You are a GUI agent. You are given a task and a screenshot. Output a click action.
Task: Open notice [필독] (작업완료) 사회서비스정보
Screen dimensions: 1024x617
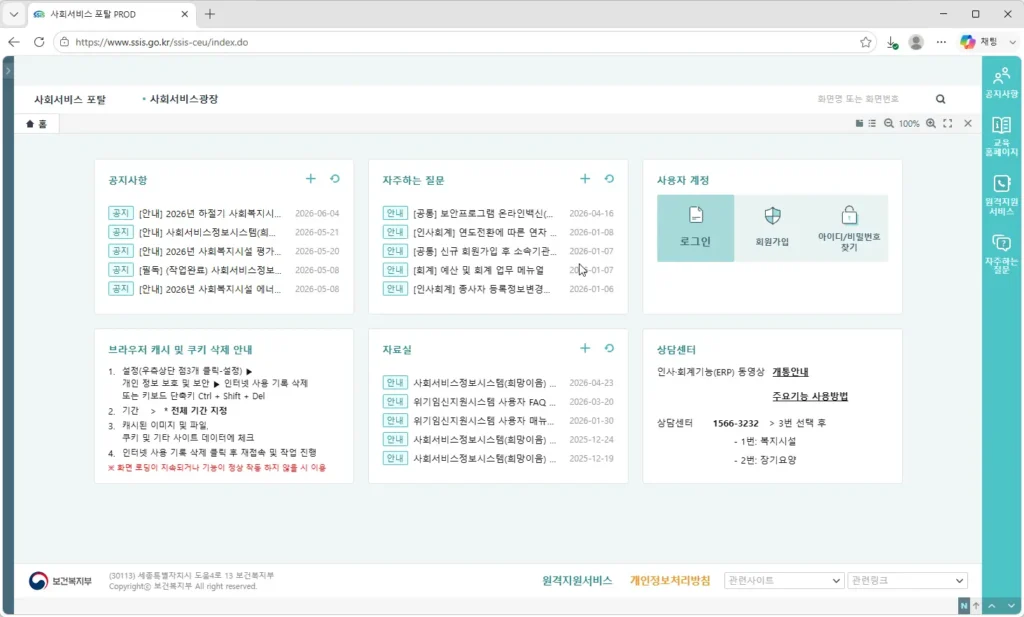coord(210,270)
